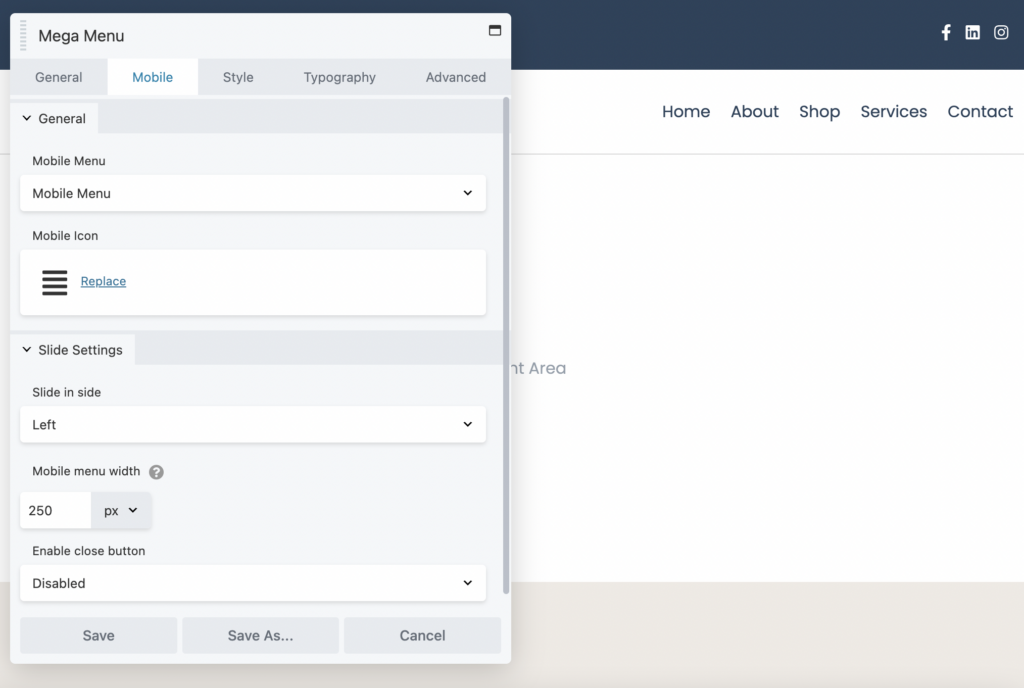Image resolution: width=1024 pixels, height=688 pixels.
Task: Collapse the General section
Action: [54, 118]
